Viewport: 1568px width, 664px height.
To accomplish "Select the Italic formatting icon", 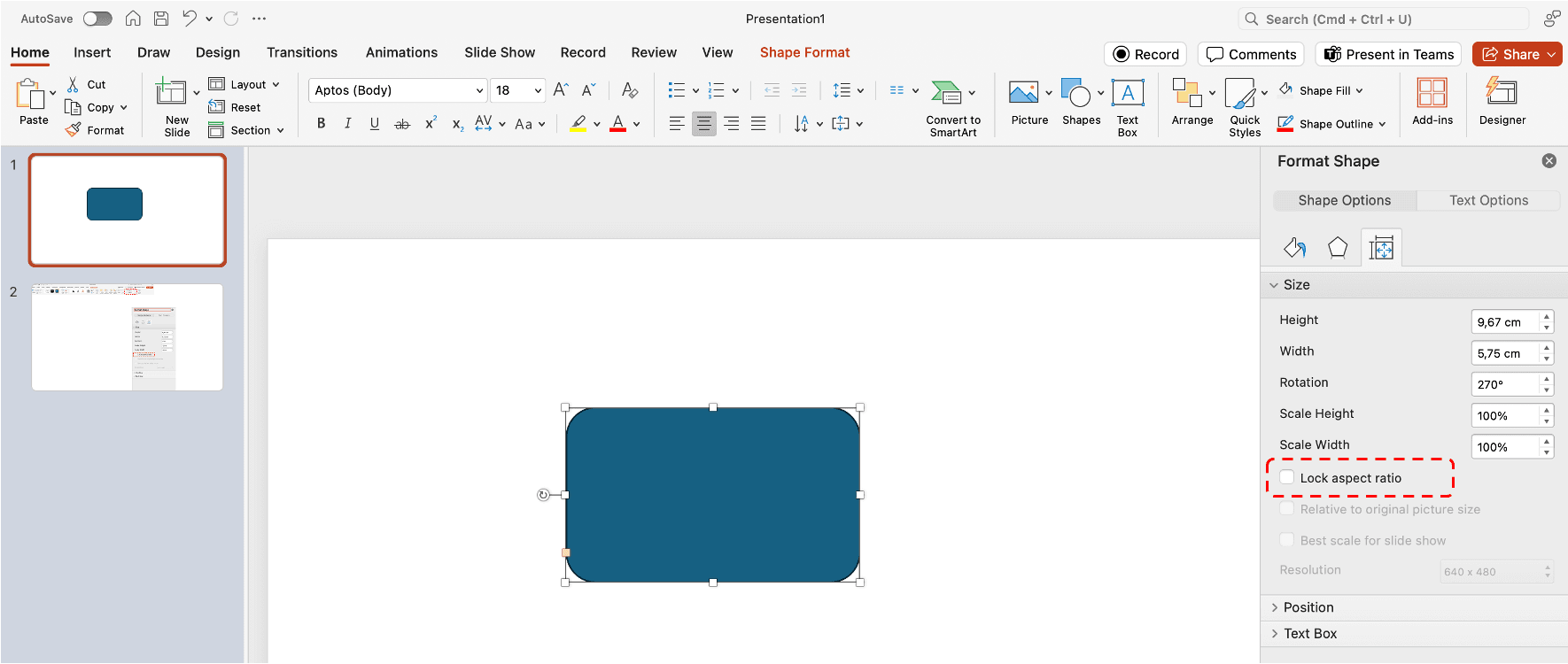I will coord(347,124).
